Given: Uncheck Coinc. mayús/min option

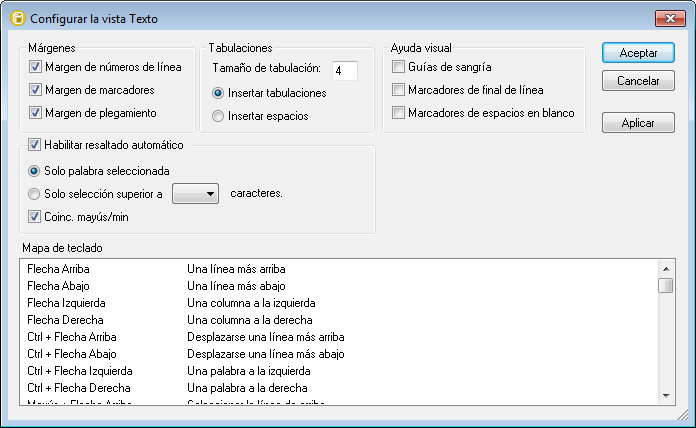Looking at the screenshot, I should click(34, 217).
